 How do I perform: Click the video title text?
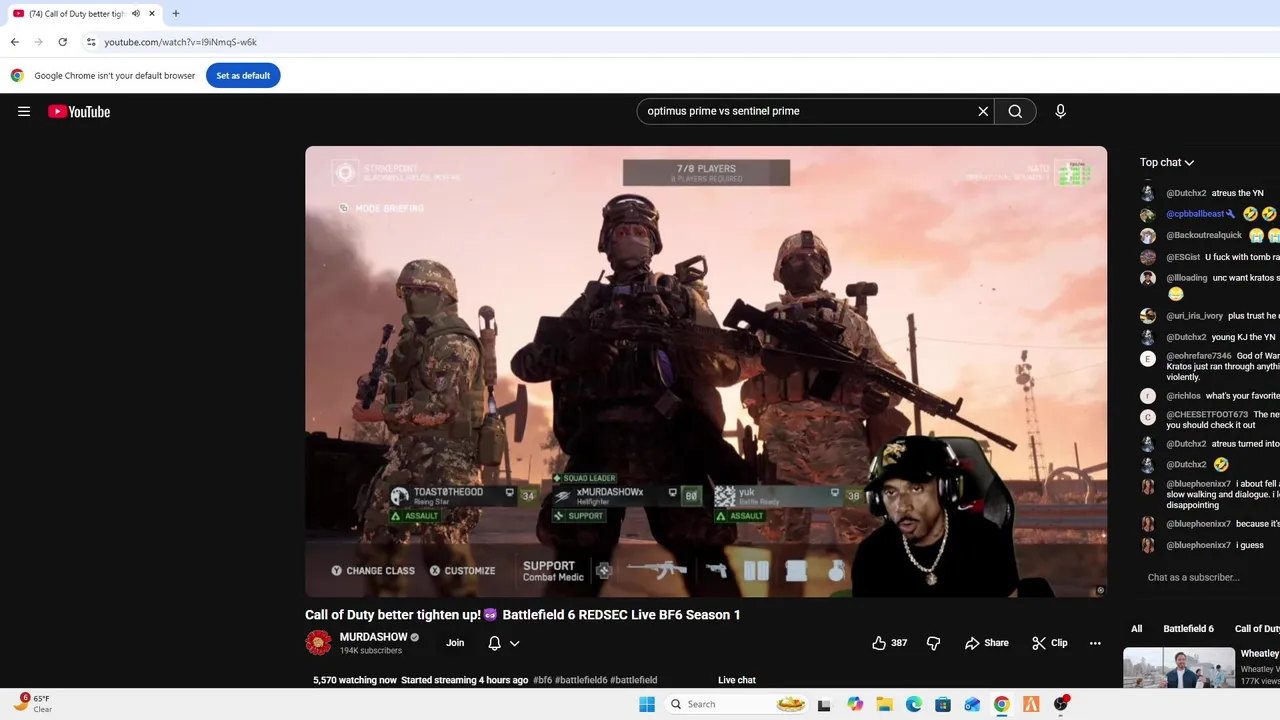tap(523, 615)
